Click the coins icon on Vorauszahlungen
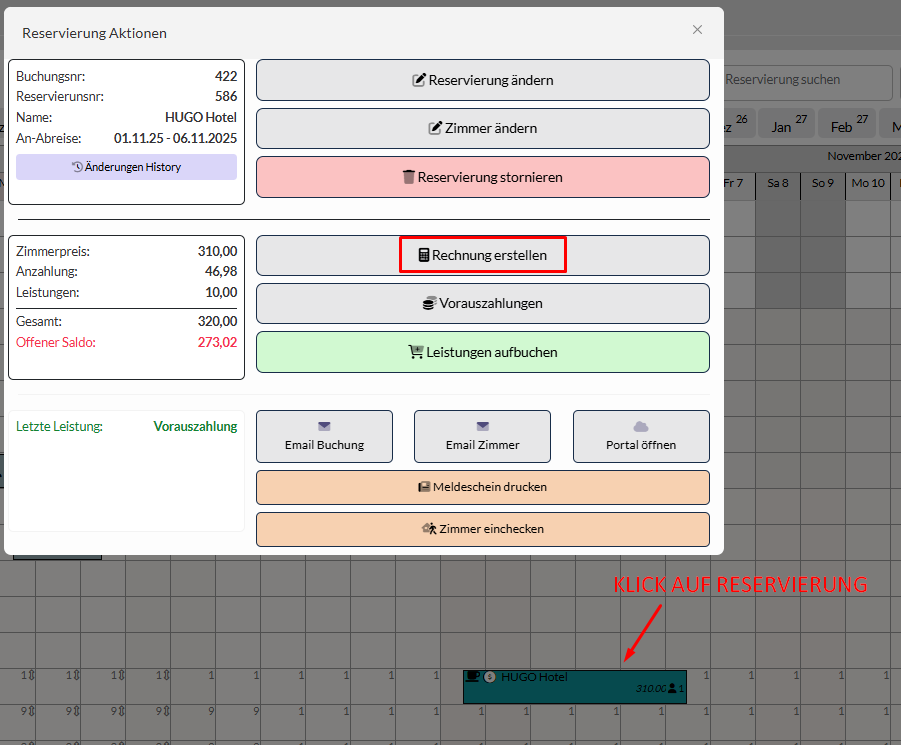The width and height of the screenshot is (901, 745). click(429, 303)
